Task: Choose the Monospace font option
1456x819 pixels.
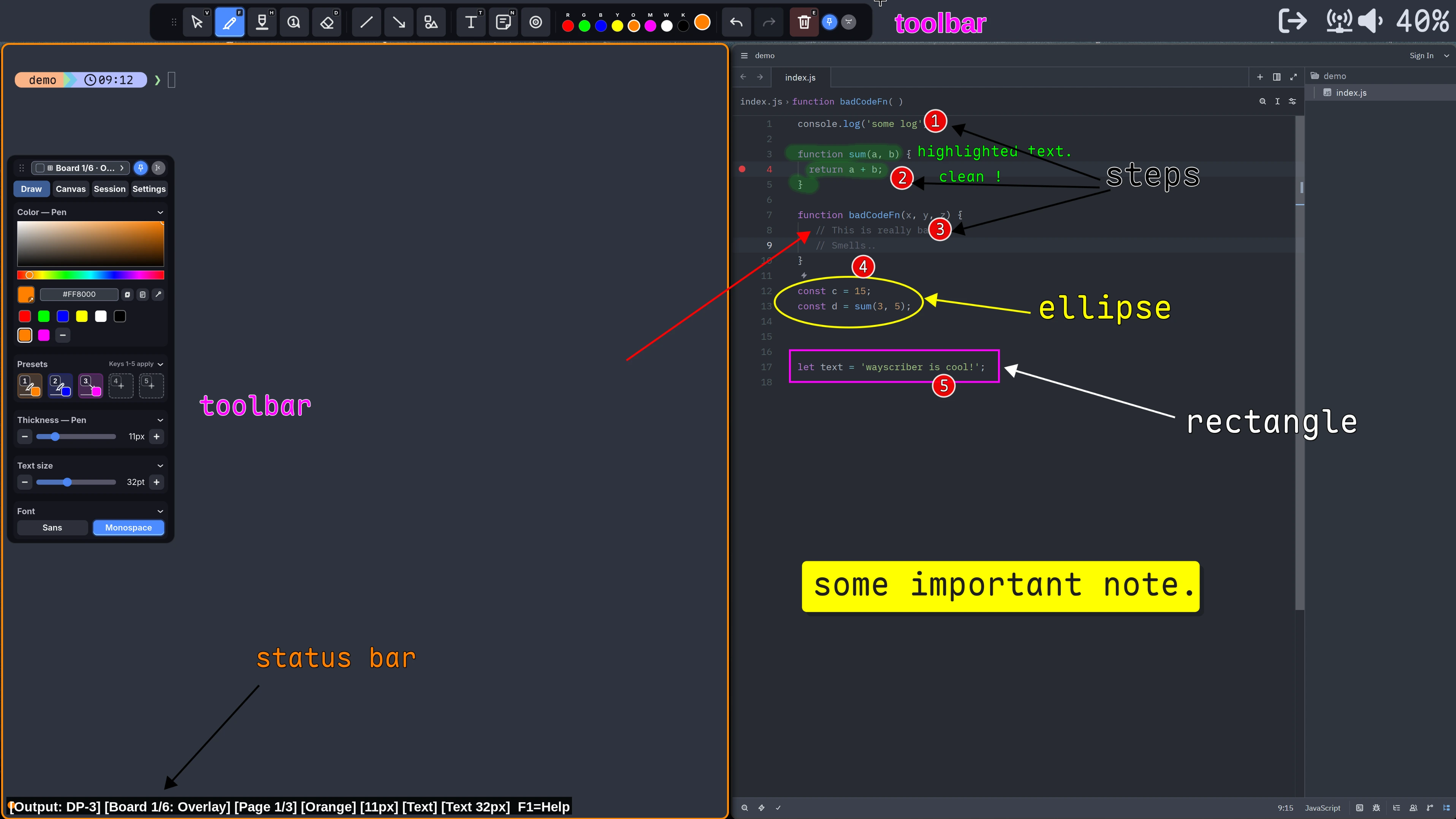Action: [x=128, y=528]
